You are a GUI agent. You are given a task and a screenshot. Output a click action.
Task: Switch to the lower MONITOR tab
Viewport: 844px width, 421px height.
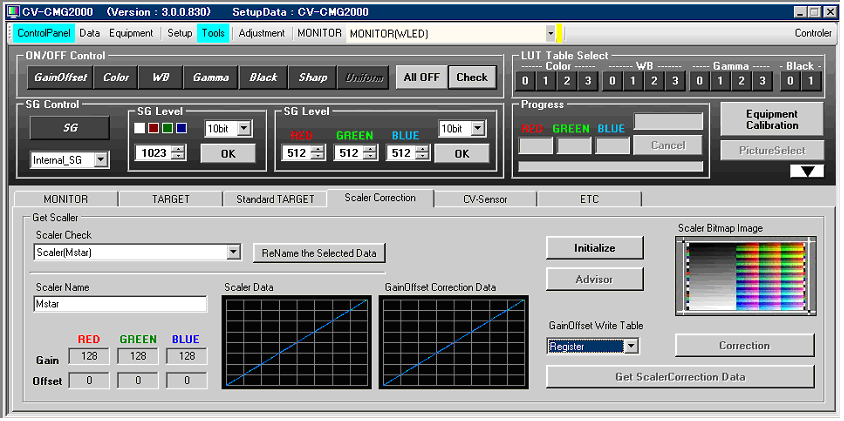coord(66,199)
